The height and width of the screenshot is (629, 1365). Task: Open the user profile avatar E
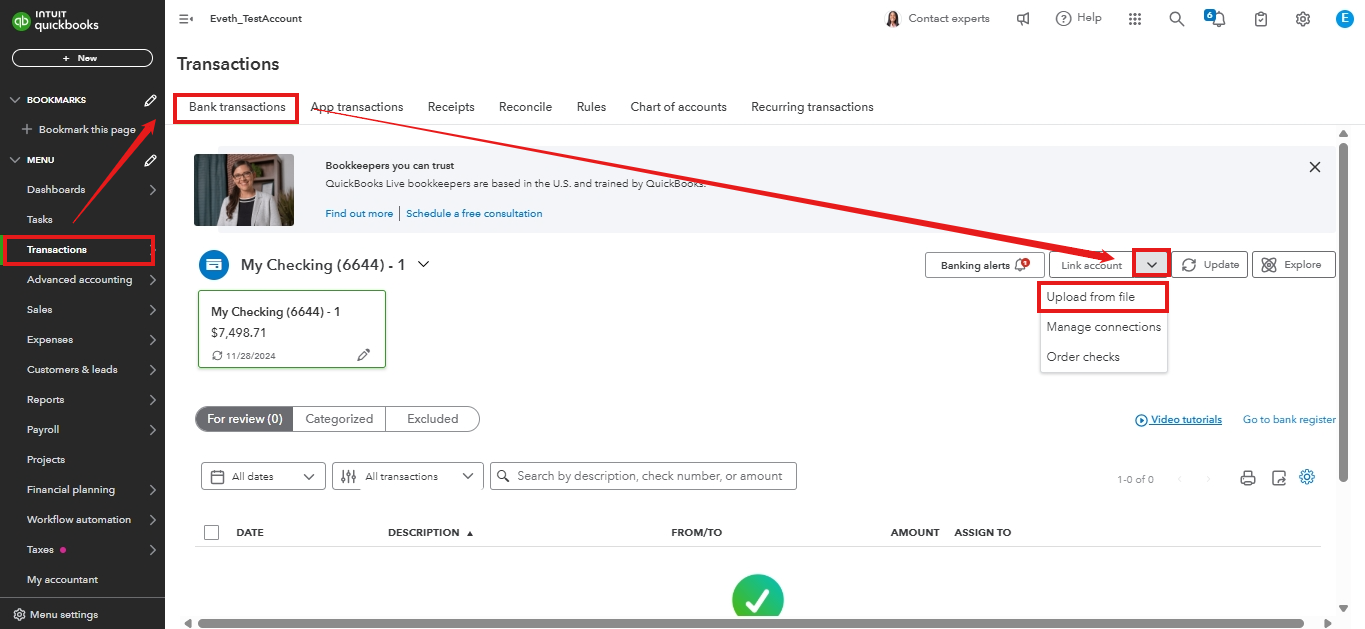point(1345,19)
